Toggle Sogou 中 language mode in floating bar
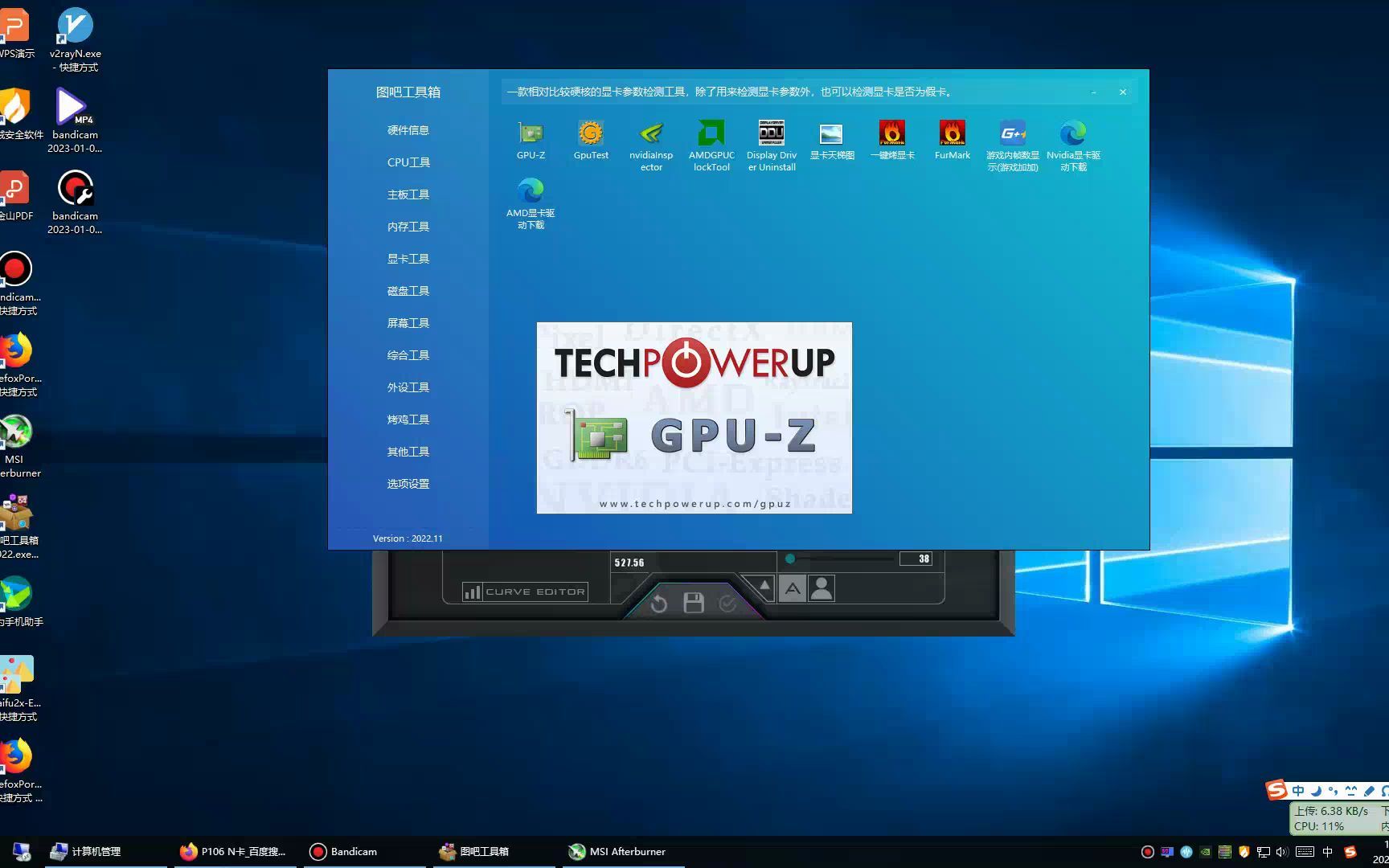Screen dimensions: 1389x868 pyautogui.click(x=1298, y=791)
